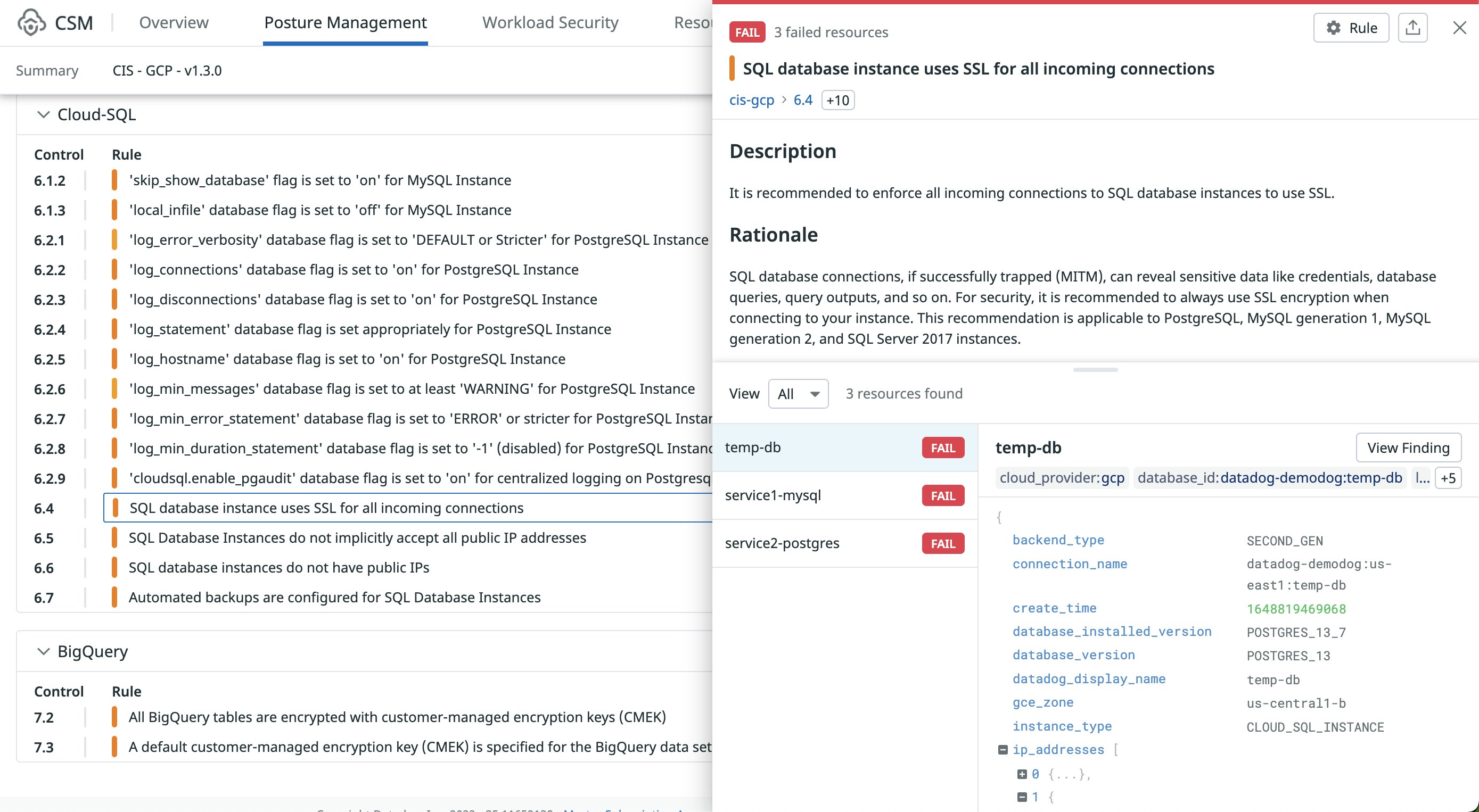Show more frameworks via the +10 badge

tap(837, 100)
